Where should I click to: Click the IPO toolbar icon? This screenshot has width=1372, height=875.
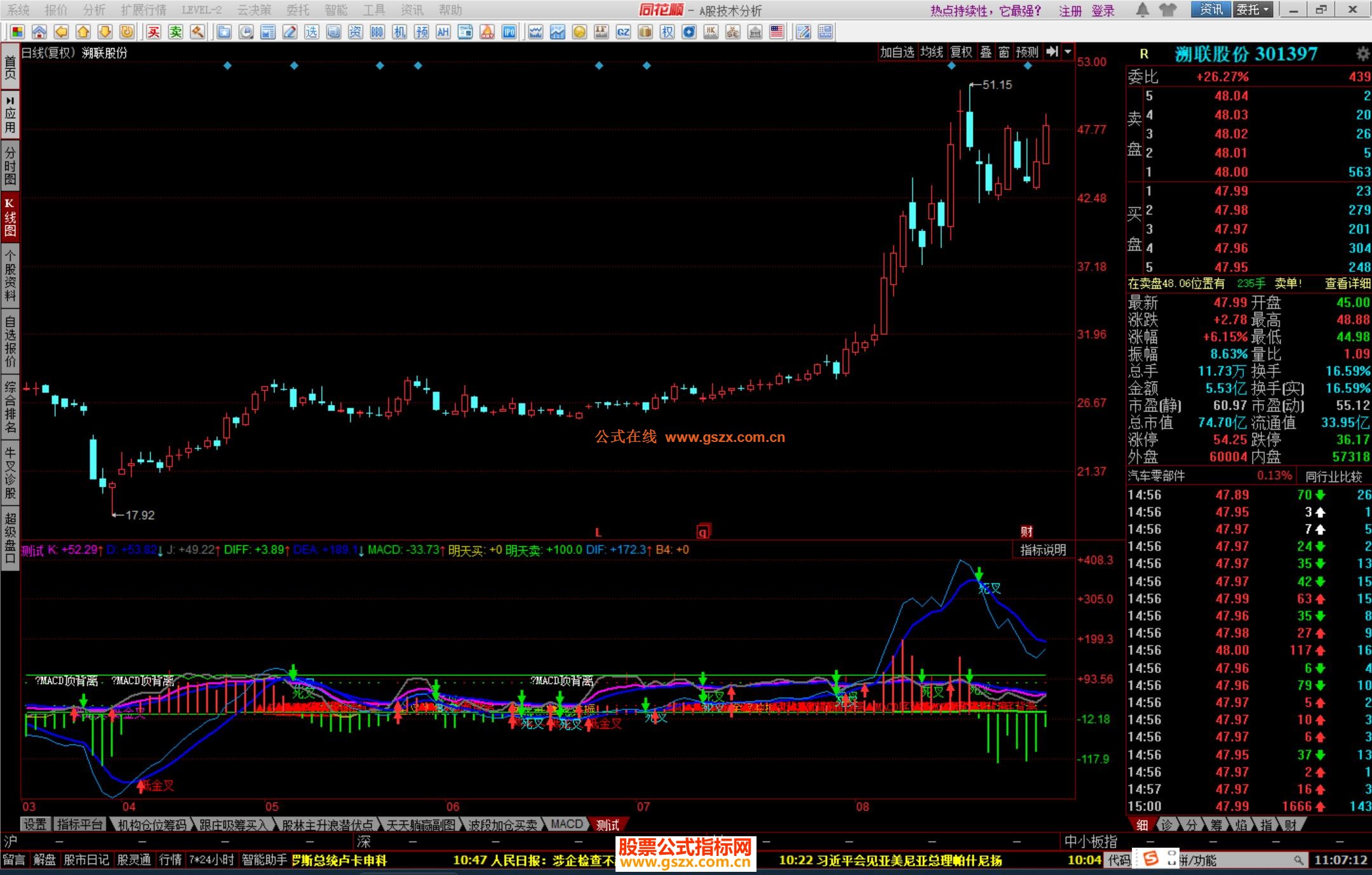tap(509, 32)
